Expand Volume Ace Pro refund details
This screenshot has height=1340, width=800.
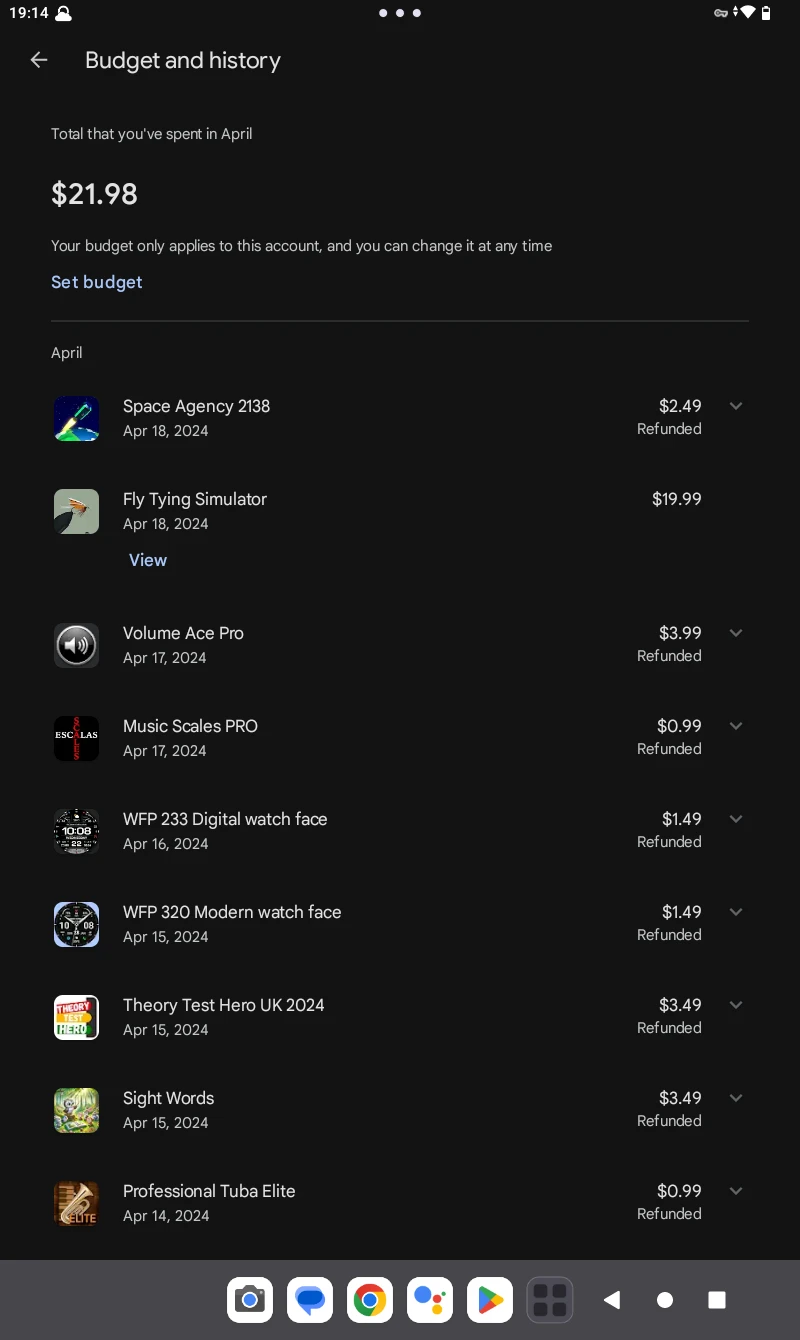[x=736, y=633]
